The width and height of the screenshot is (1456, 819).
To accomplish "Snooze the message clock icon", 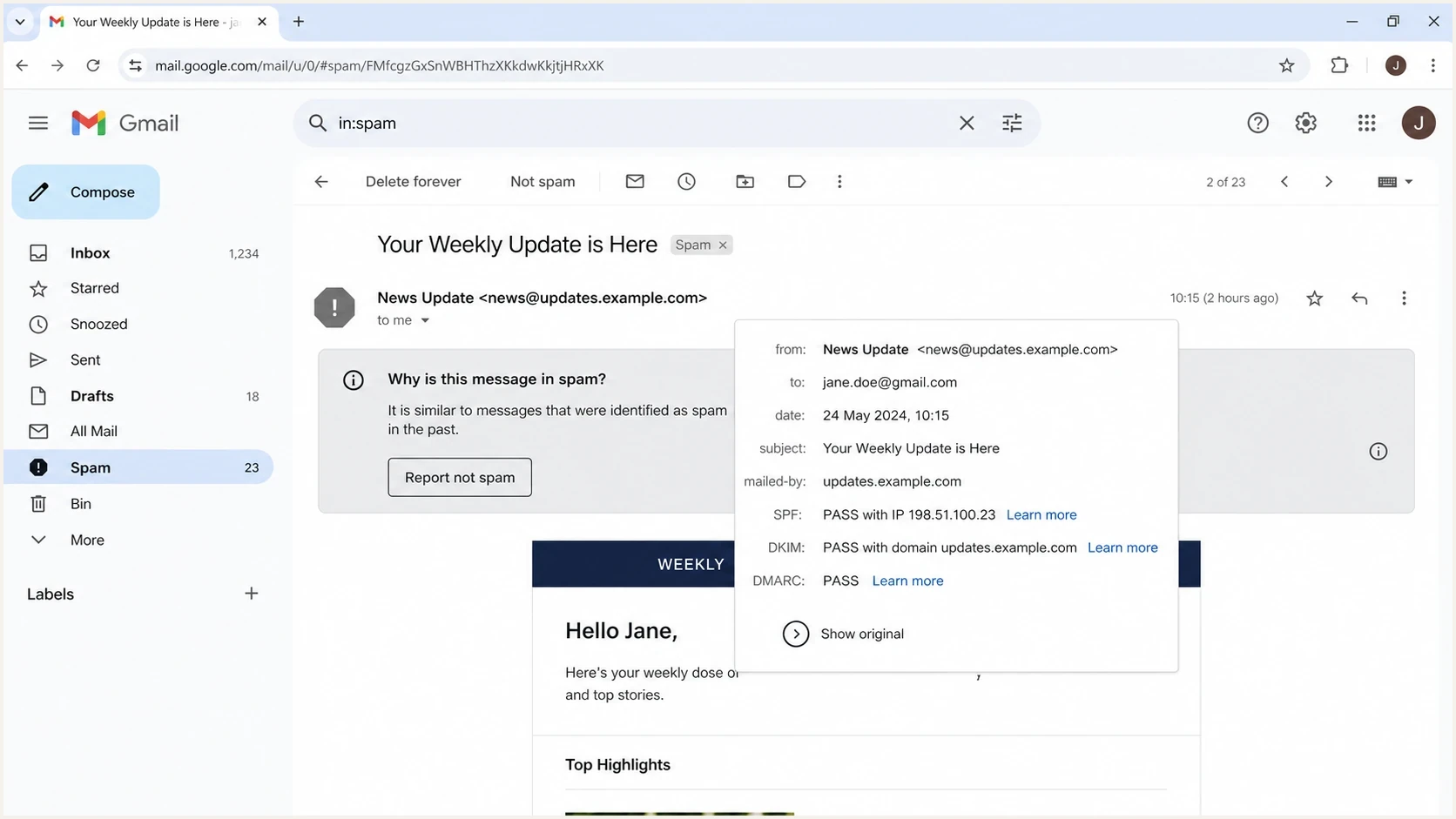I will click(x=686, y=181).
